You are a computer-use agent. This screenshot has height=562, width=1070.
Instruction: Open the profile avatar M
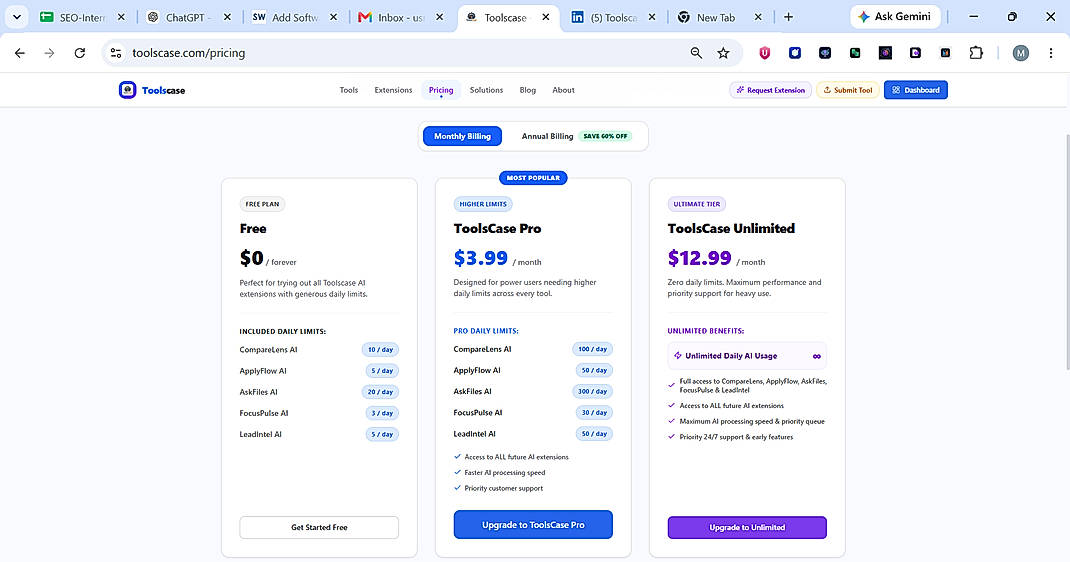[x=1021, y=53]
